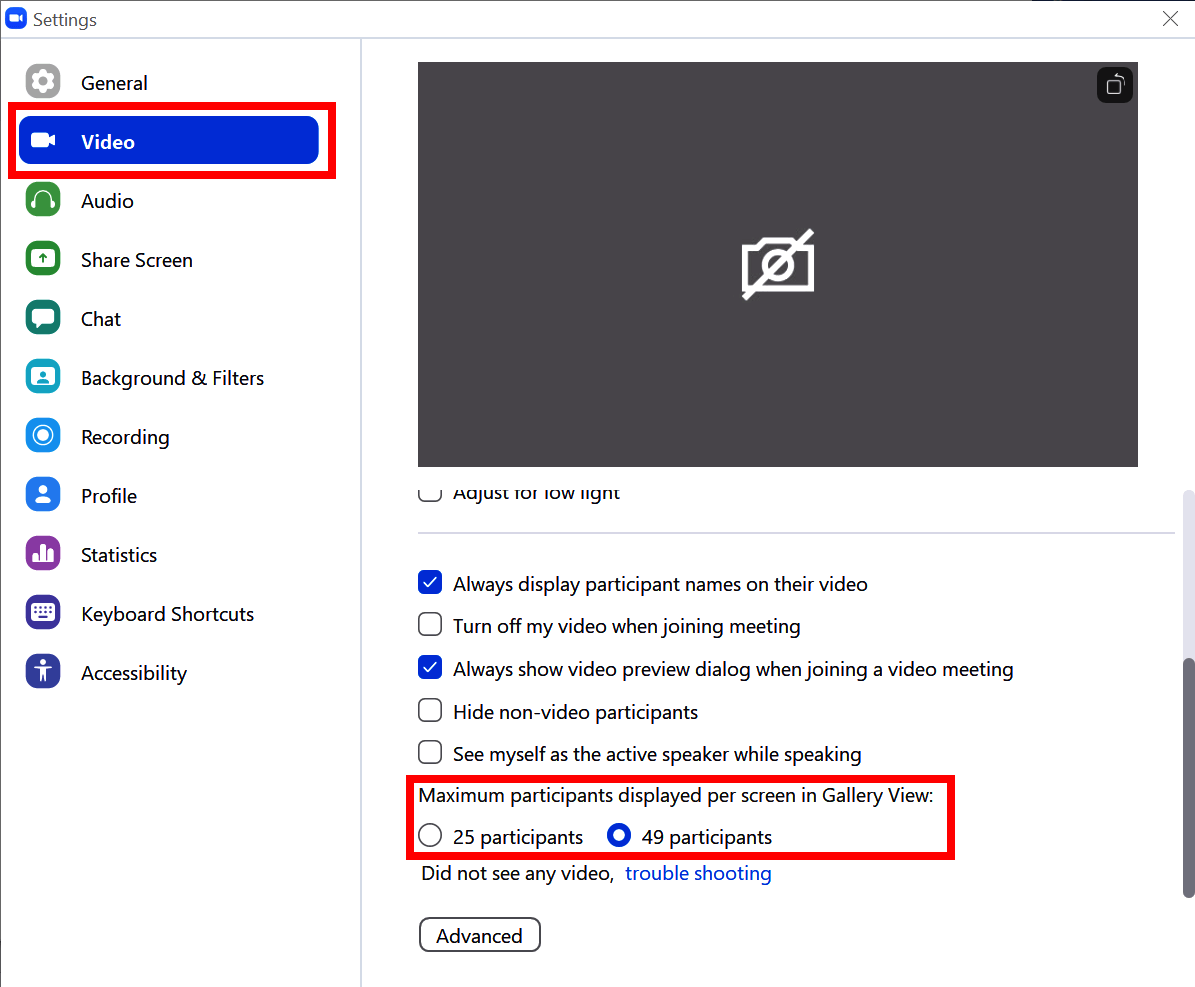
Task: Open Audio settings via headphone icon
Action: tap(43, 200)
